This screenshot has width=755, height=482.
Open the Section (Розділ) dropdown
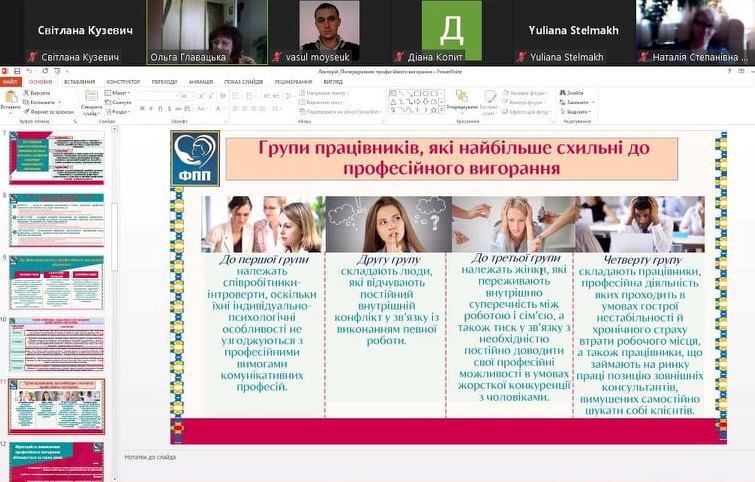point(117,112)
